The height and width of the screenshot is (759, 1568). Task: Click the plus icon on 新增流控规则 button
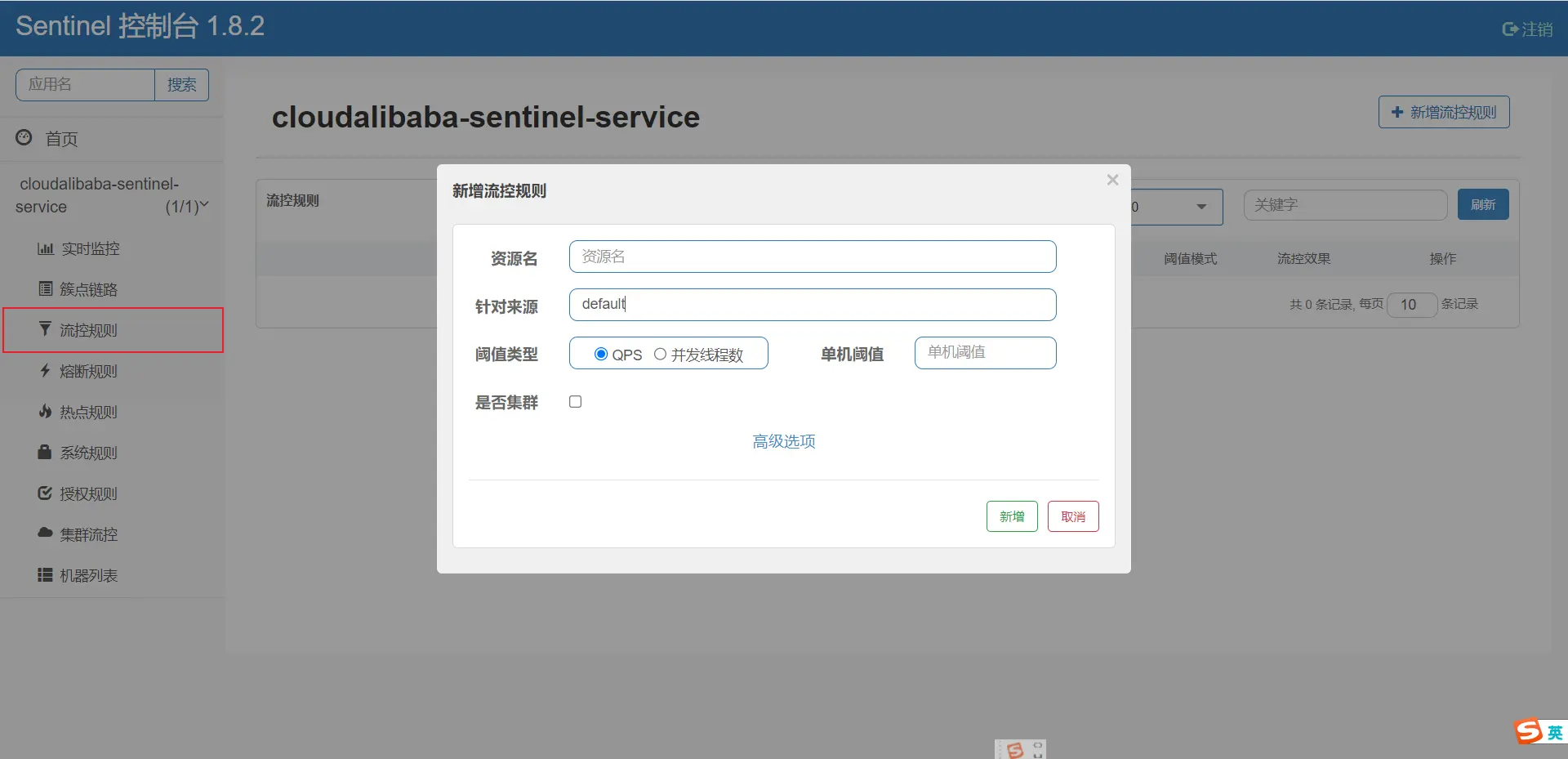pos(1397,112)
